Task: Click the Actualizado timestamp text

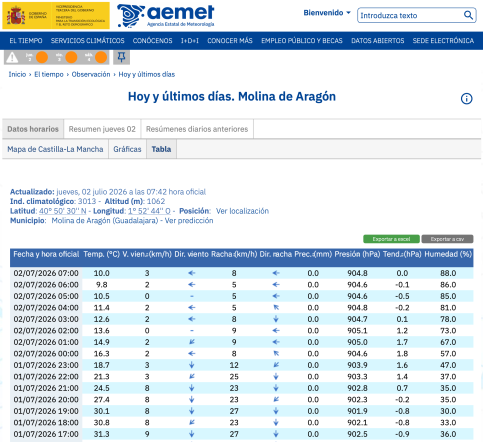Action: pyautogui.click(x=131, y=192)
